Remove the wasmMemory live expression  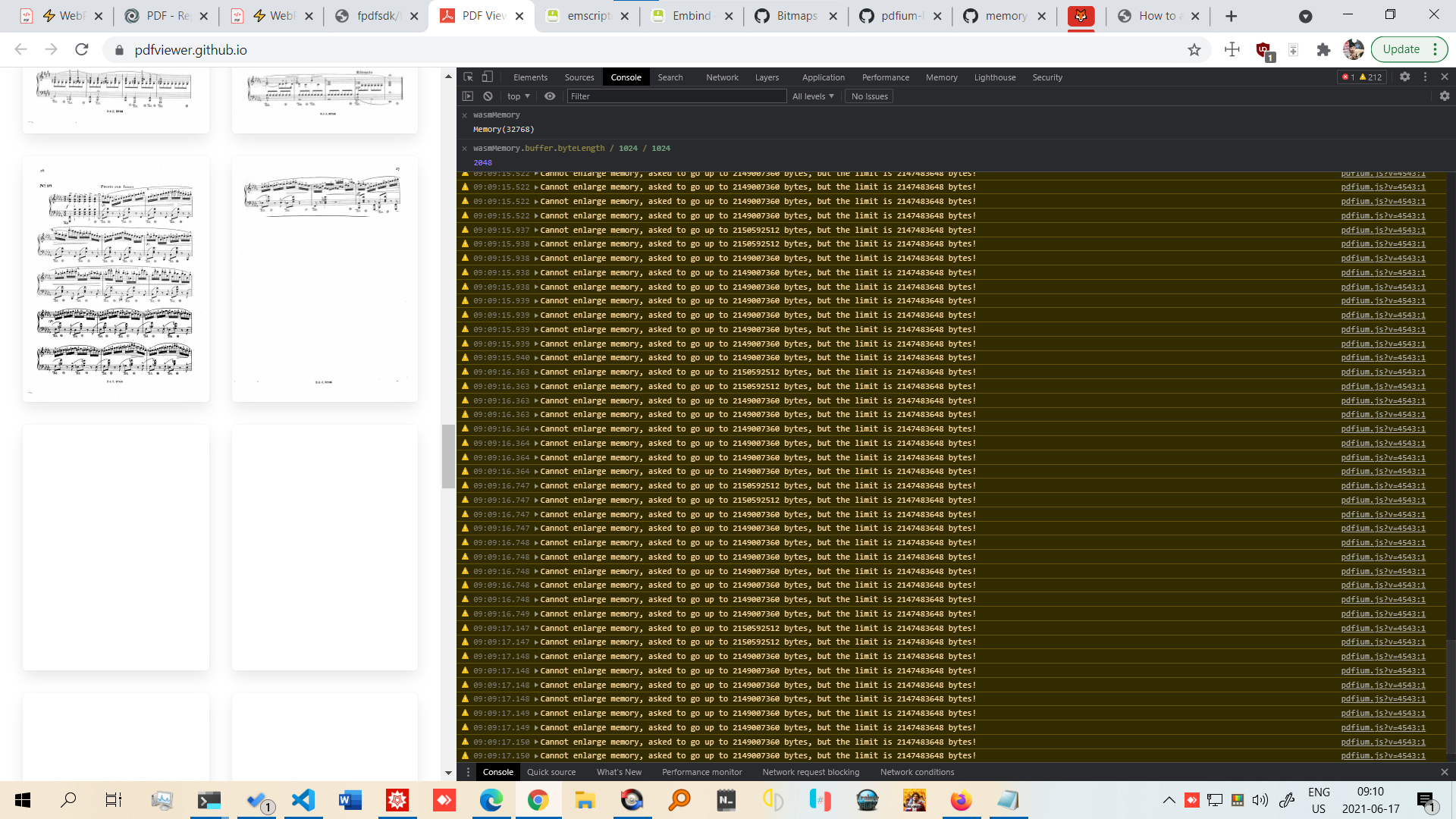tap(464, 115)
